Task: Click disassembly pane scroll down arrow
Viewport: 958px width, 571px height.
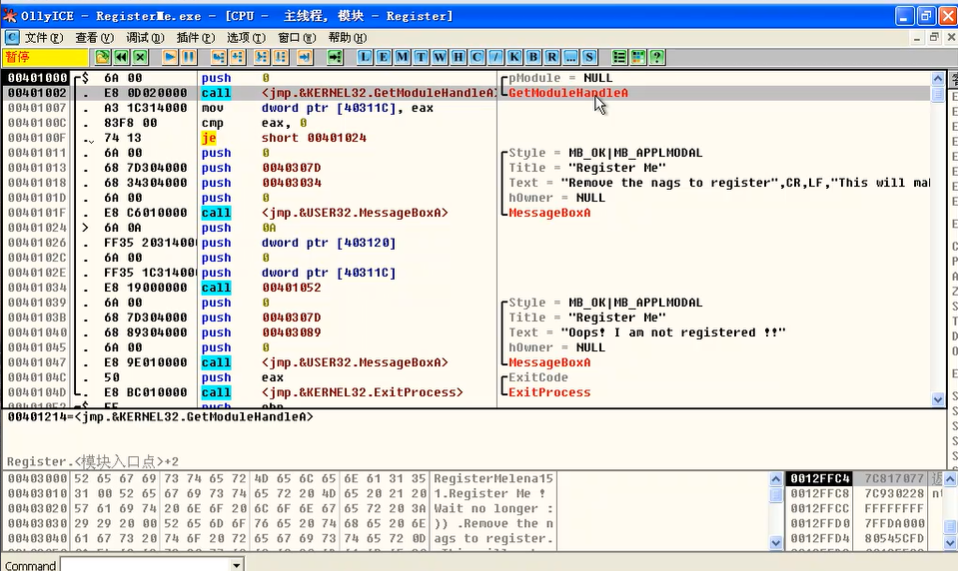Action: point(938,399)
